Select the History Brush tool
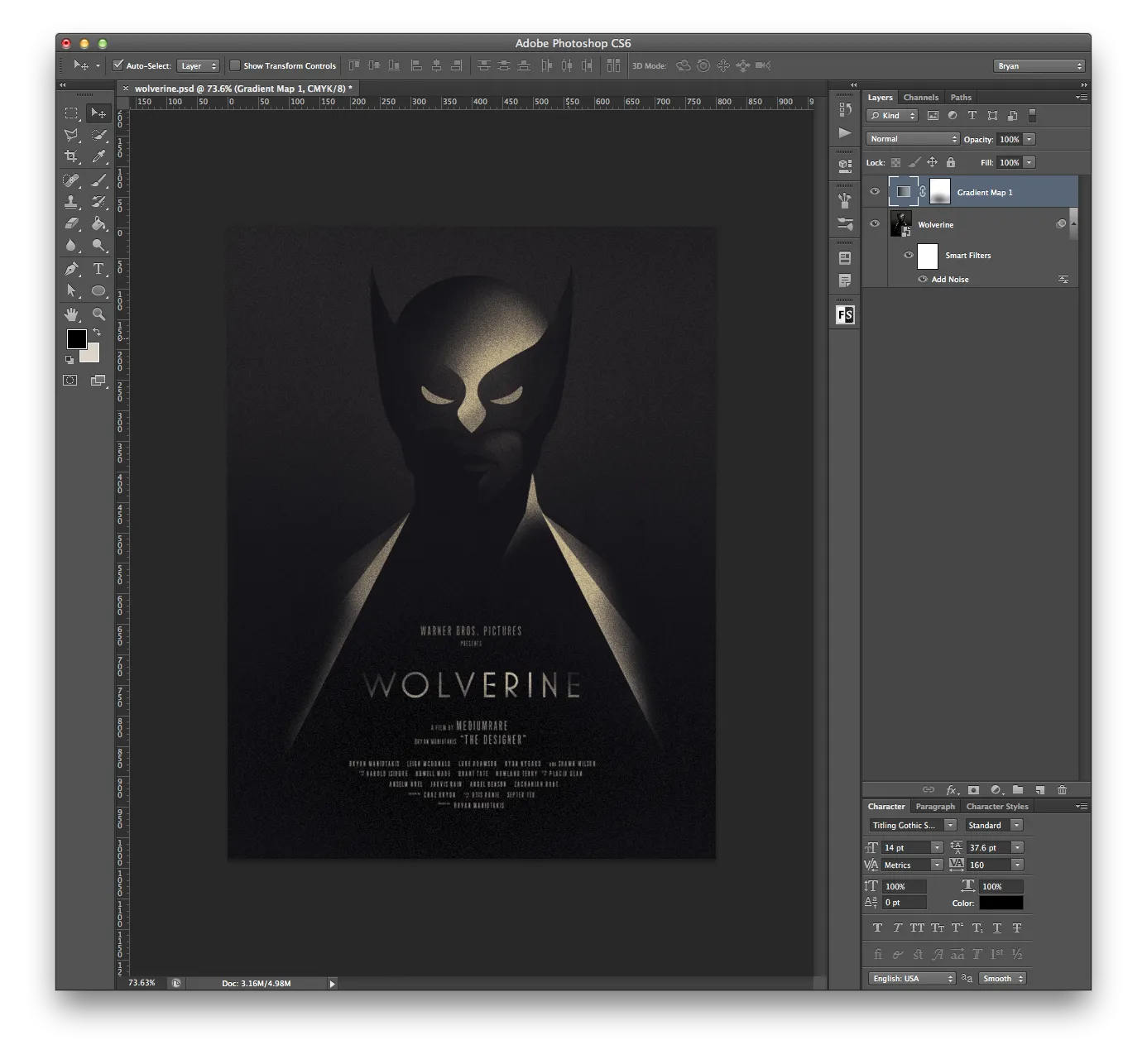The image size is (1147, 1064). 99,201
